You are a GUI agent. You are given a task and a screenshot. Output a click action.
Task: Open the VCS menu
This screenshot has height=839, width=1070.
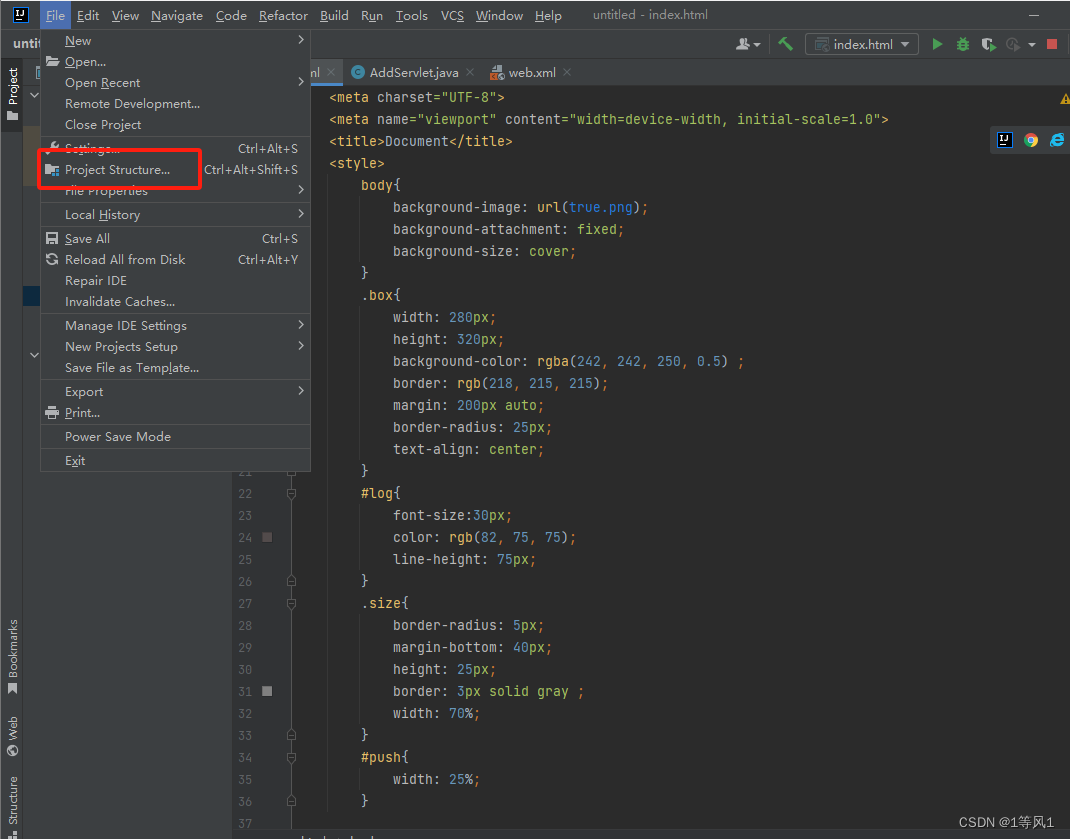pos(452,16)
